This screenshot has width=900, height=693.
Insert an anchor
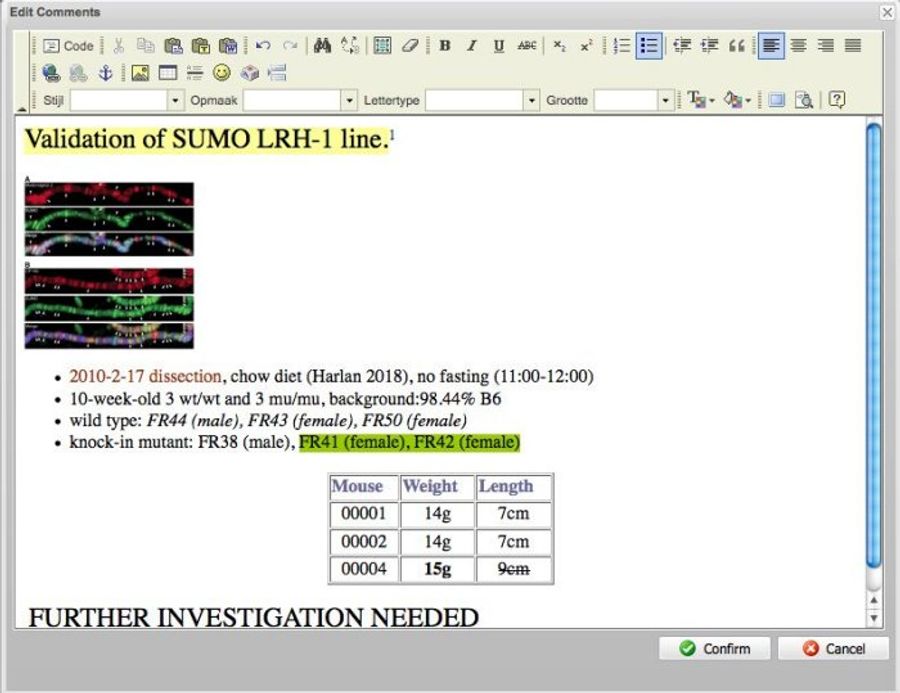(108, 72)
